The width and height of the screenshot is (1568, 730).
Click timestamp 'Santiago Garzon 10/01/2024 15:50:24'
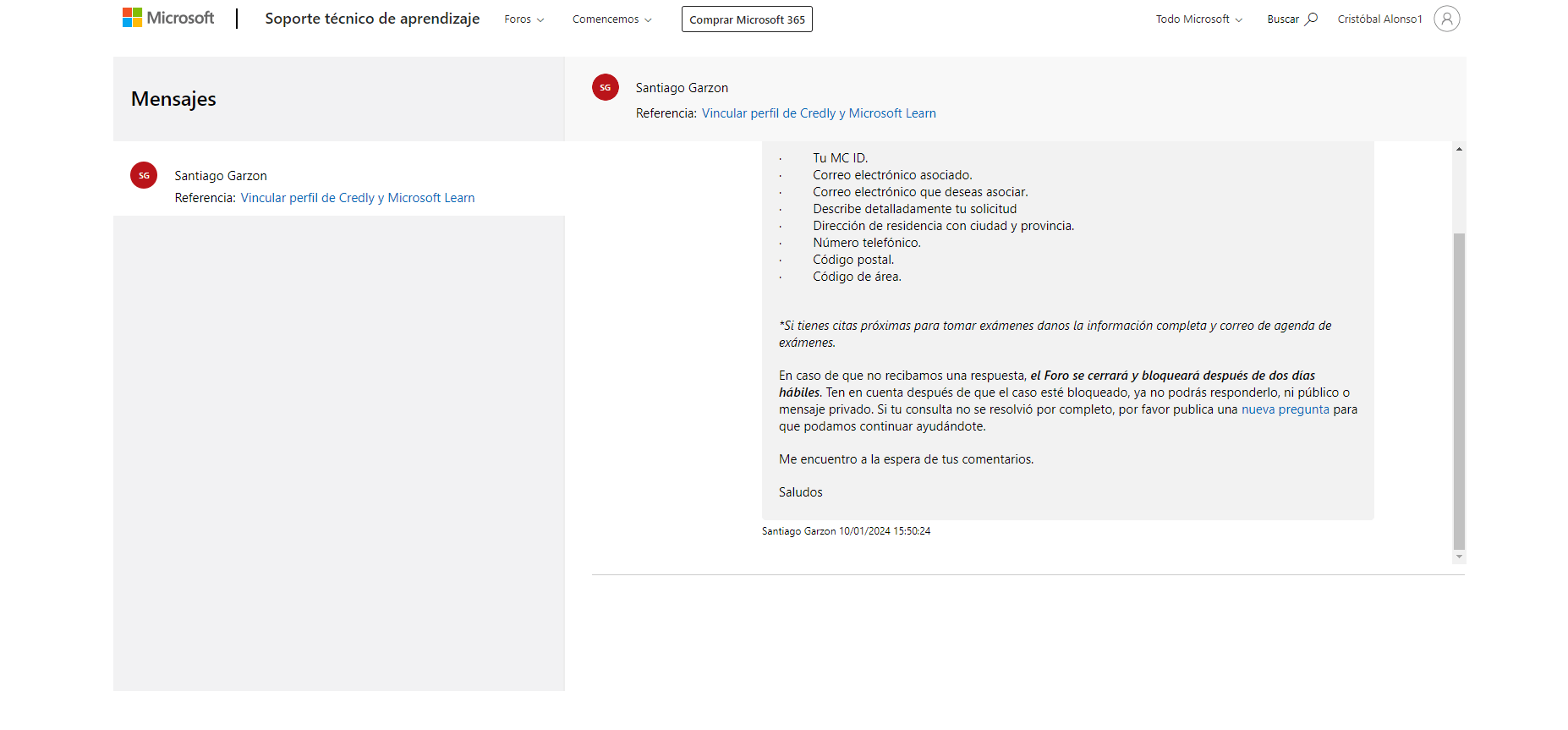[846, 531]
